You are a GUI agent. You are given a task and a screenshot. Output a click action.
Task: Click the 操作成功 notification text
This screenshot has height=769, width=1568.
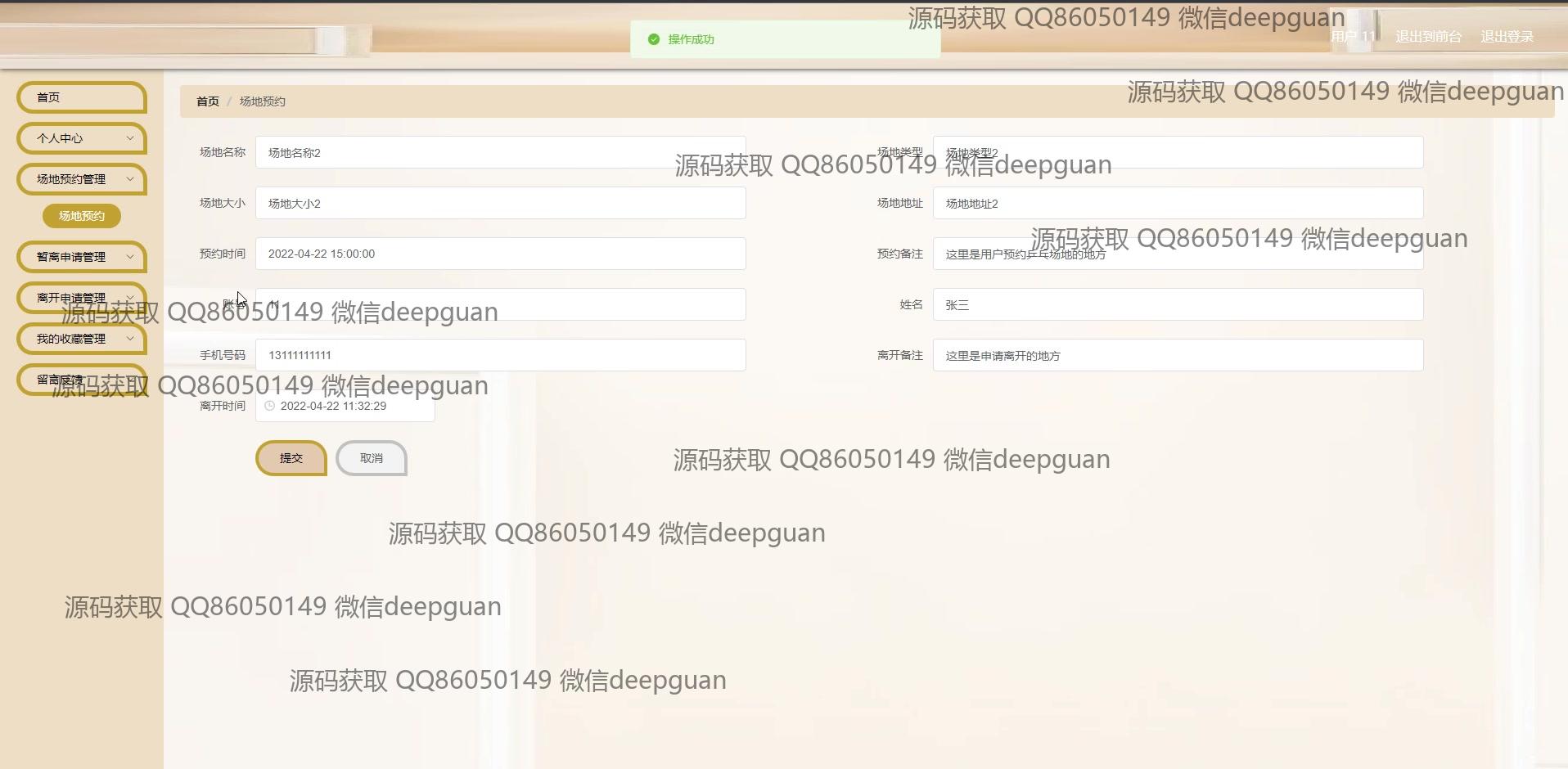coord(692,39)
